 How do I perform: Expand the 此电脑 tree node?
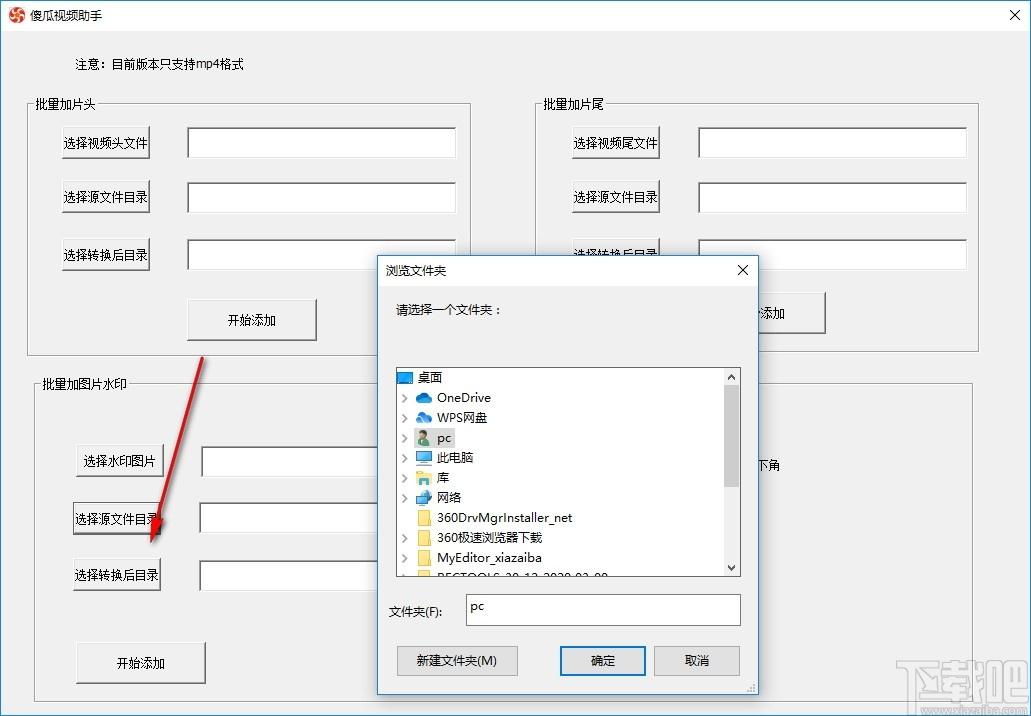tap(404, 458)
